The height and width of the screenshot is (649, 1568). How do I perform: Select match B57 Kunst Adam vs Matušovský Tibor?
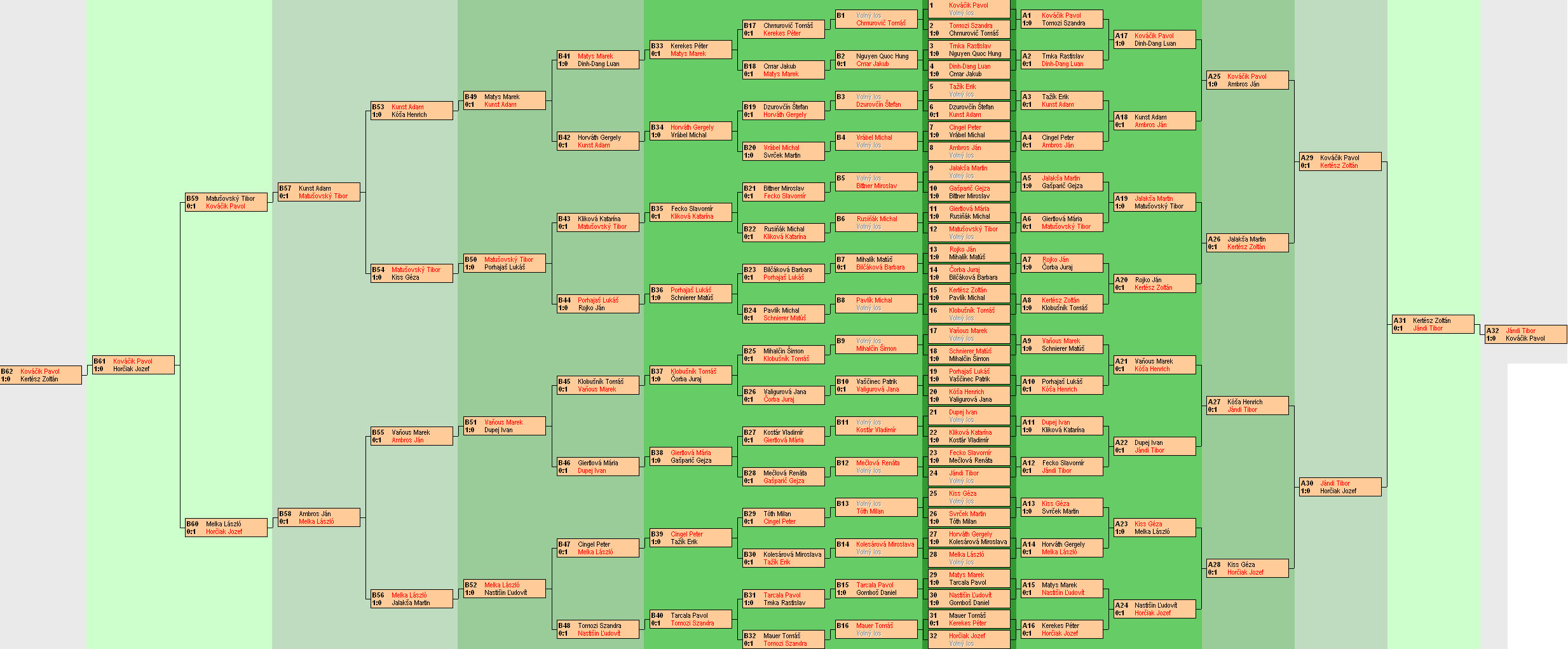[319, 192]
